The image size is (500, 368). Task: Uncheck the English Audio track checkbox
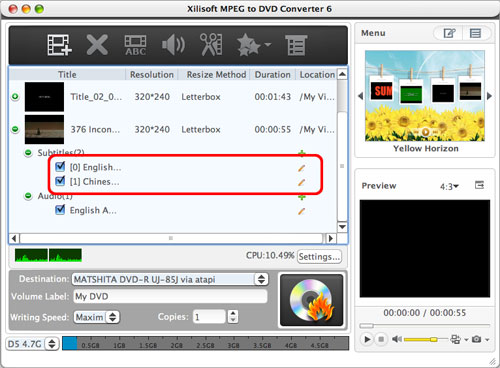pos(60,209)
